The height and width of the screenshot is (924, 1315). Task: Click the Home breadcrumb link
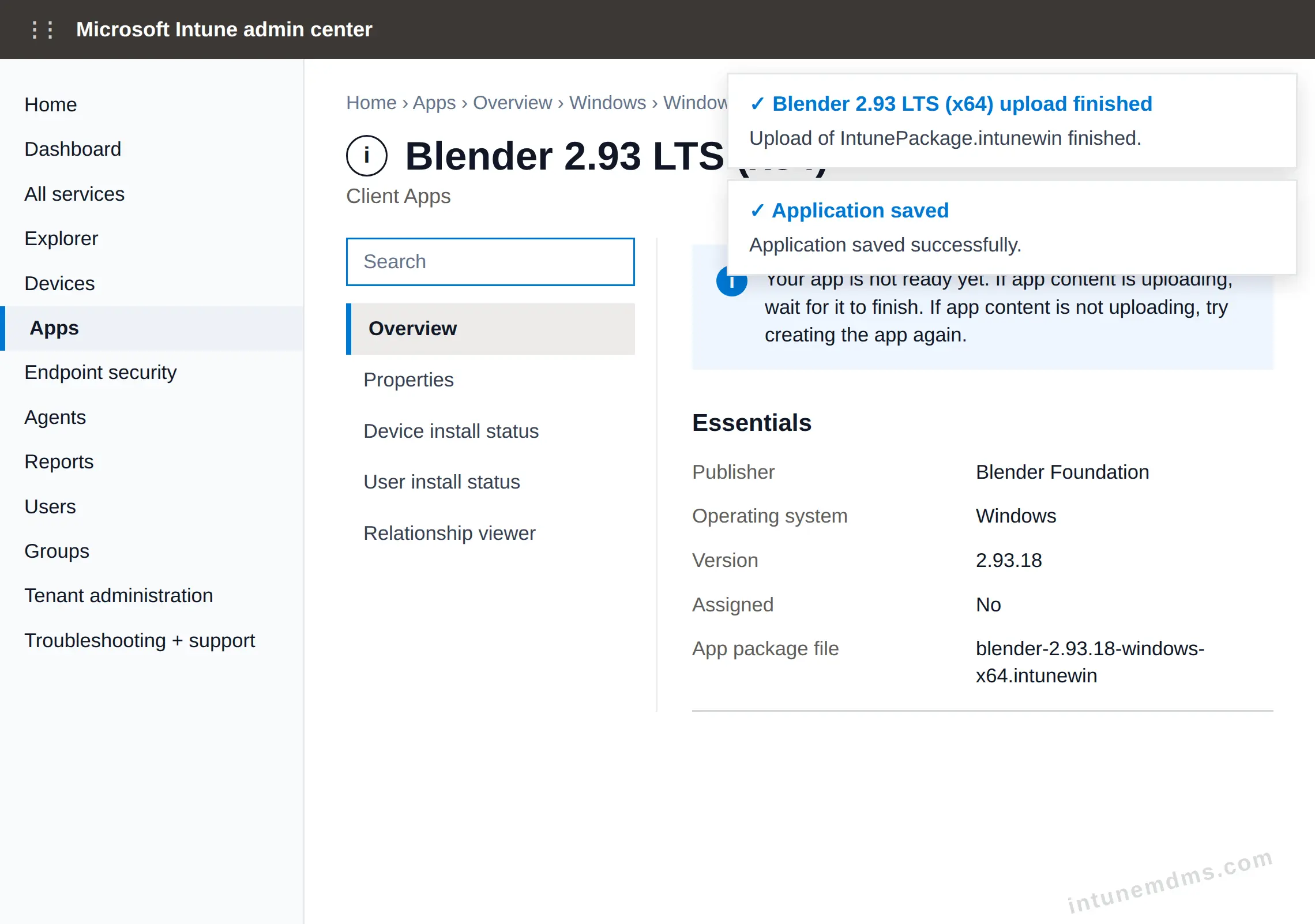(x=371, y=103)
